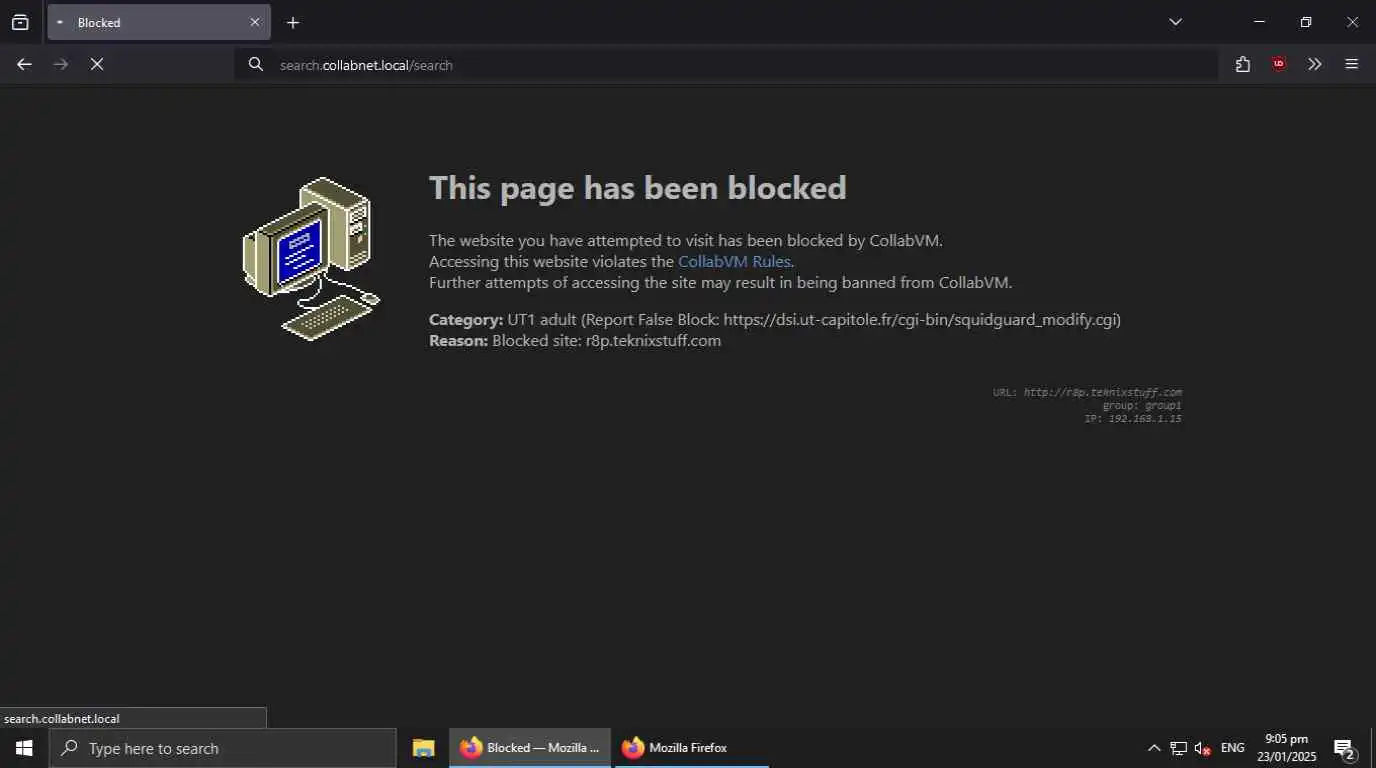The width and height of the screenshot is (1376, 768).
Task: Minimize the Firefox window
Action: (x=1259, y=22)
